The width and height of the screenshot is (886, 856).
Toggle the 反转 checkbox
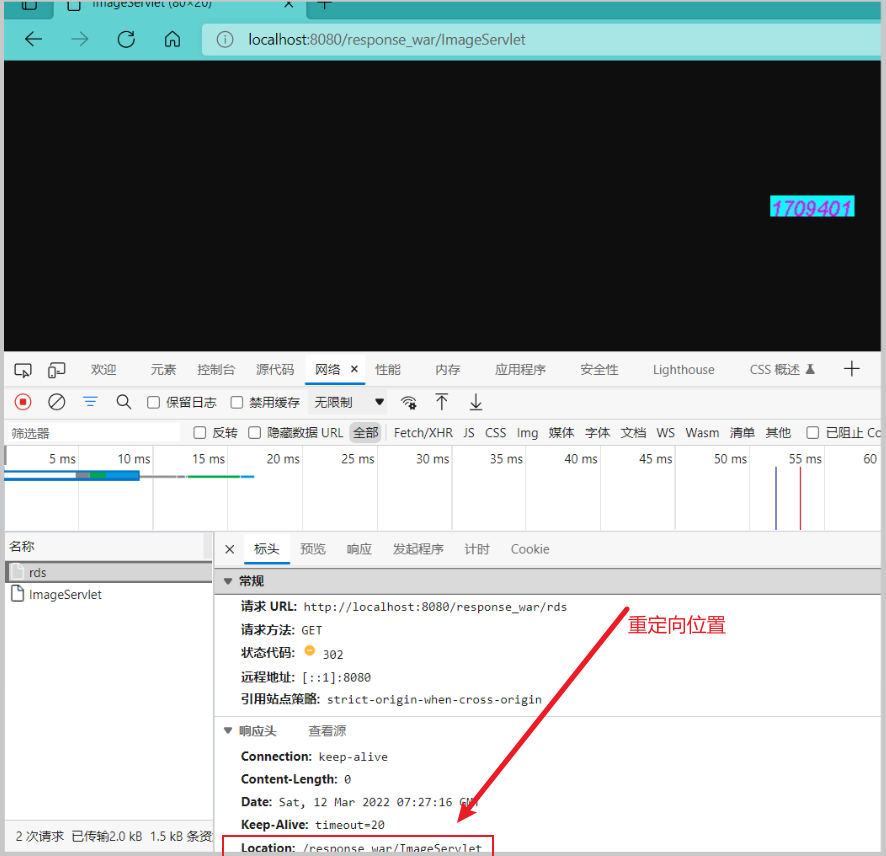(x=199, y=433)
